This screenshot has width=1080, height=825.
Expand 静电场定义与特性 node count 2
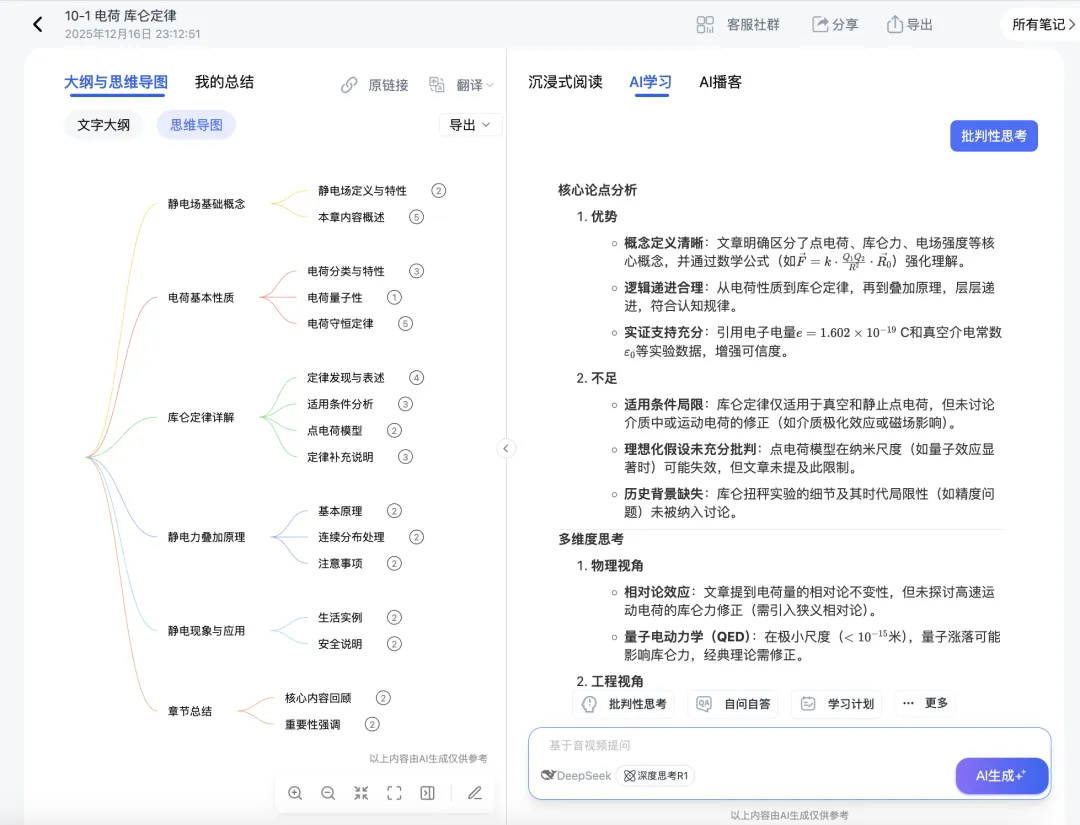439,191
